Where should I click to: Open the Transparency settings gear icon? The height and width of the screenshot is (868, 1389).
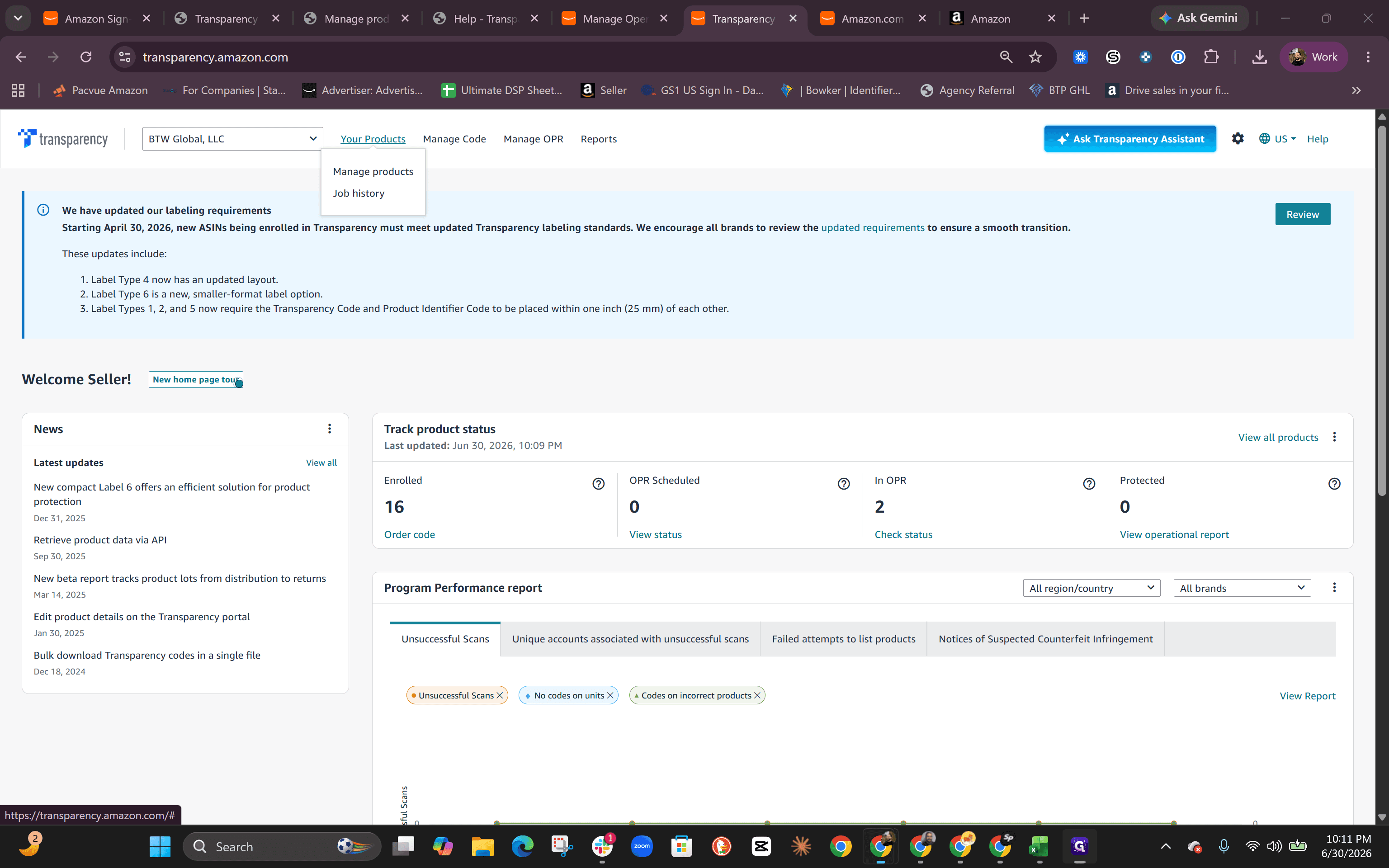point(1238,138)
